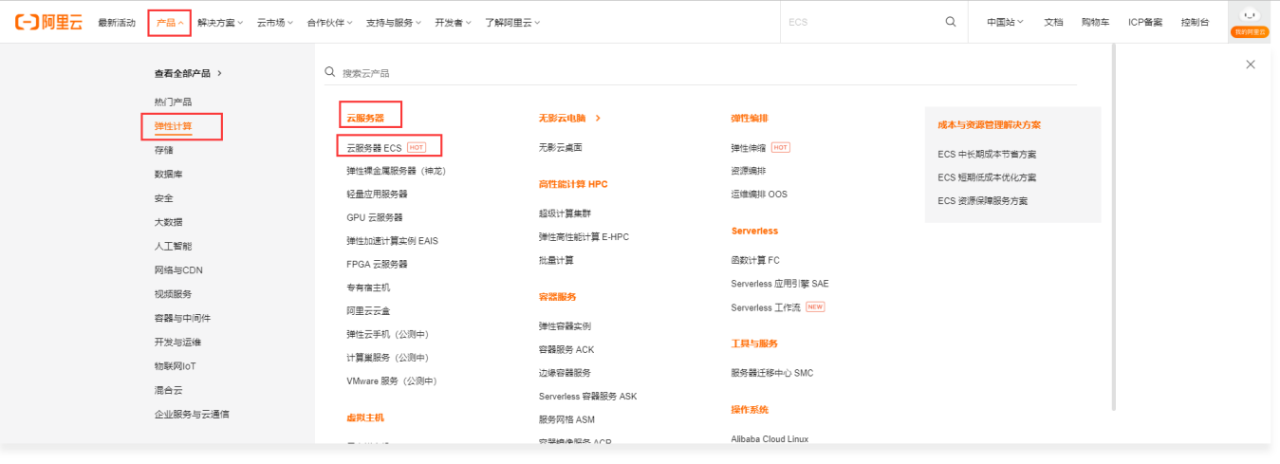Click the magnifier icon in top search bar
Viewport: 1280px width, 464px height.
click(950, 22)
